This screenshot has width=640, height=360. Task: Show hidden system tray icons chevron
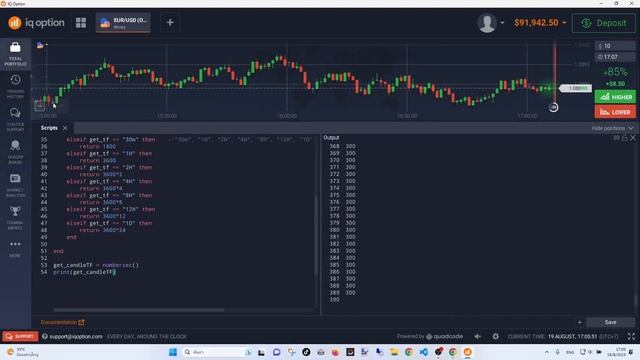pos(547,352)
